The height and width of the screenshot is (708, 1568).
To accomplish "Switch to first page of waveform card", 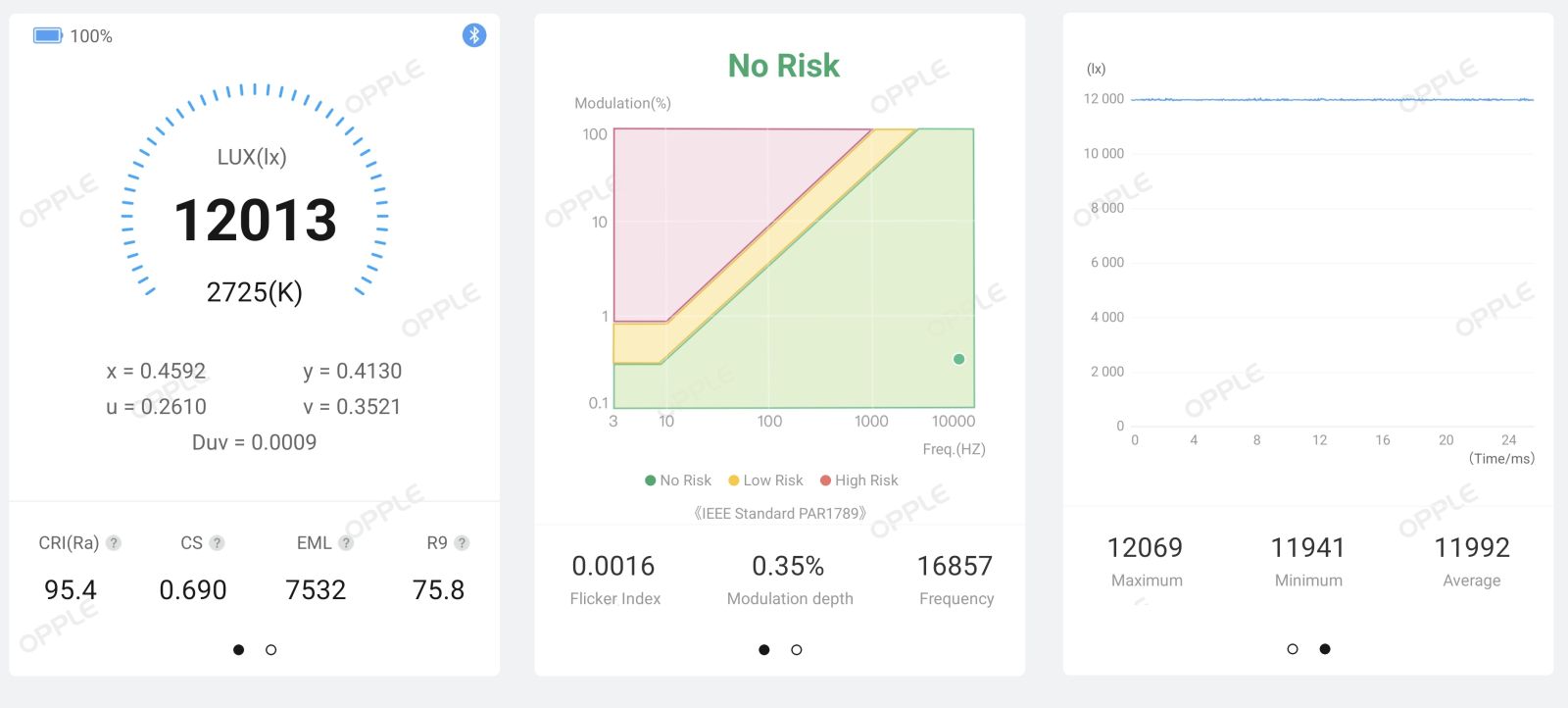I will coord(1293,649).
